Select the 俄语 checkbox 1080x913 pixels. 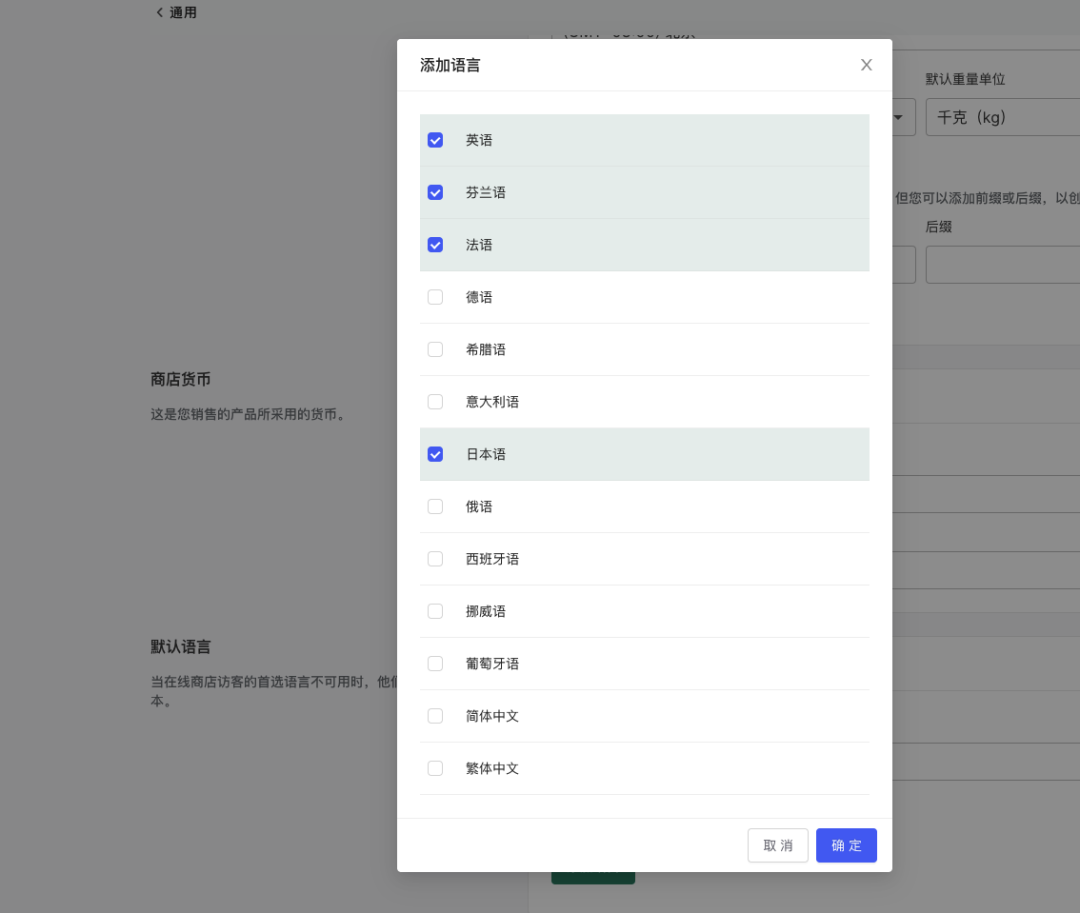(435, 507)
